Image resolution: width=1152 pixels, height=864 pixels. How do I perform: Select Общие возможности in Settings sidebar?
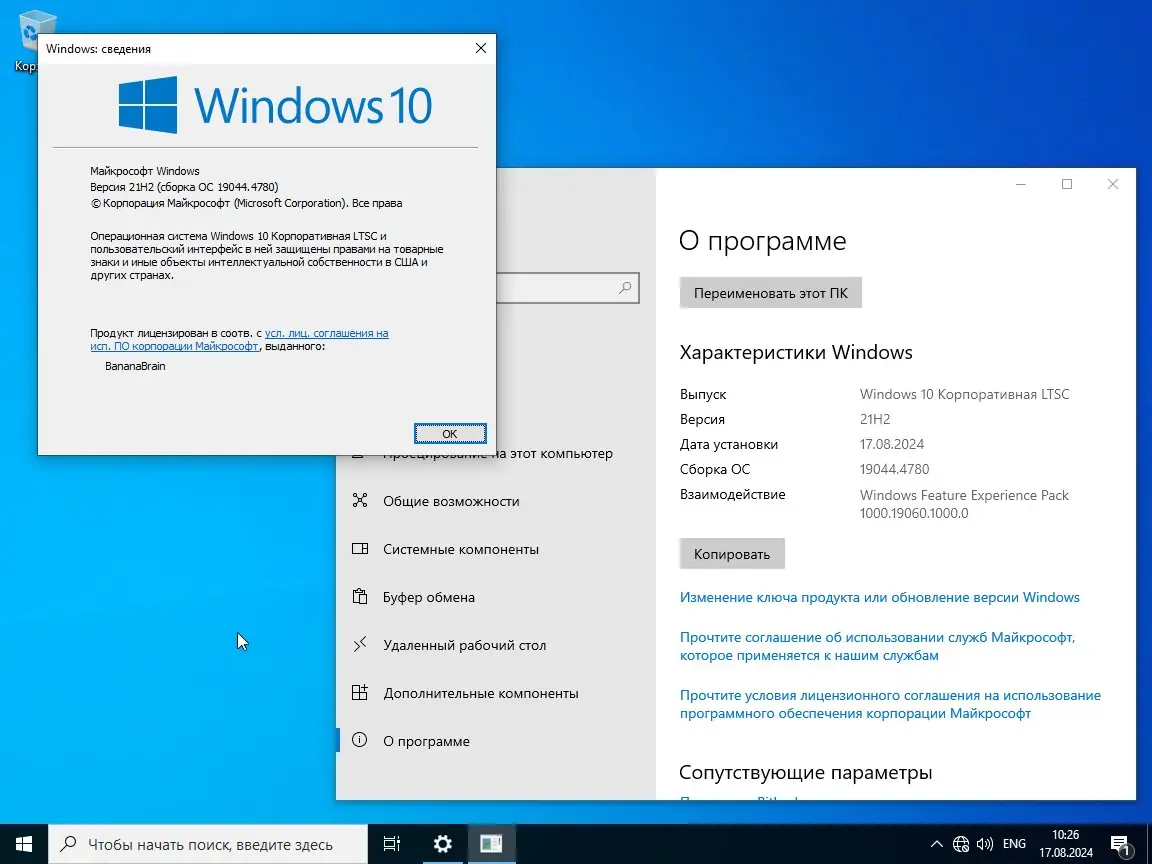[495, 501]
